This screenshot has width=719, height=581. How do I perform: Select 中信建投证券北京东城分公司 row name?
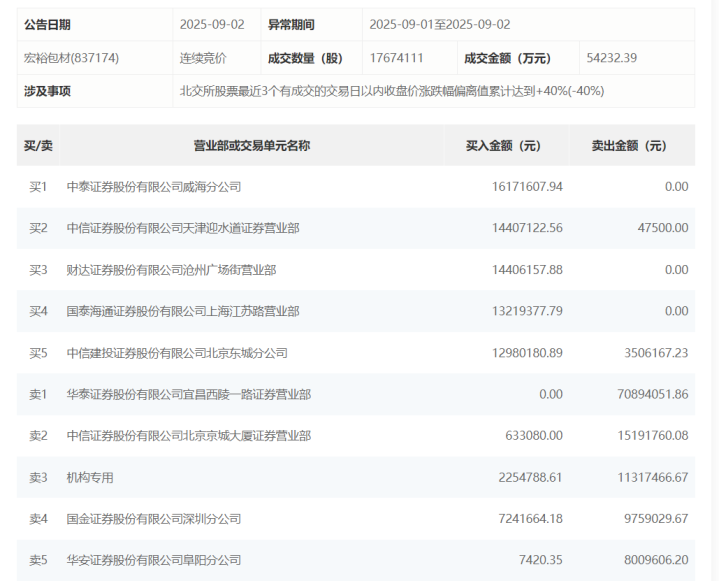(x=177, y=353)
